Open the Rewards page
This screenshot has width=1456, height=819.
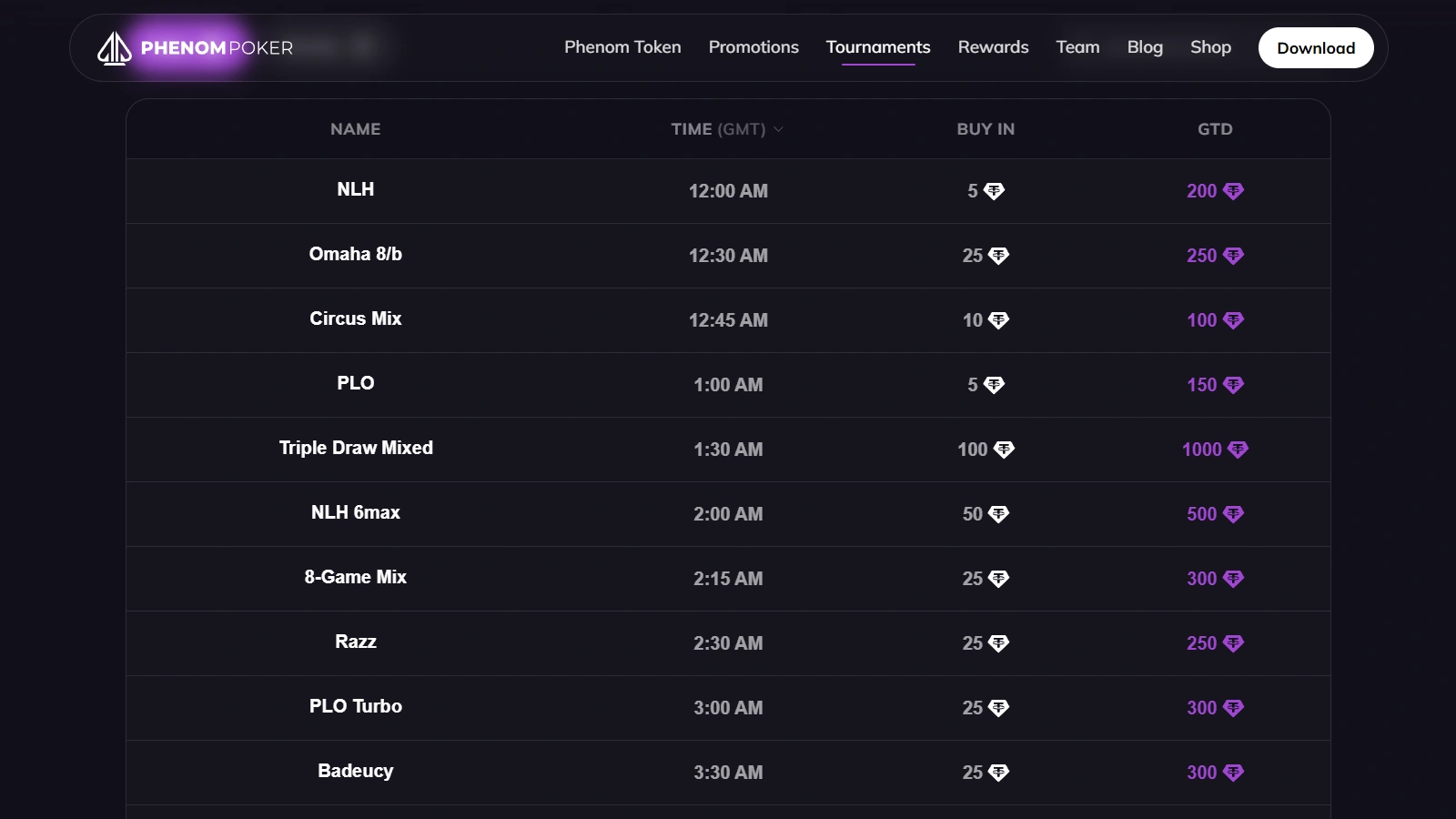993,47
